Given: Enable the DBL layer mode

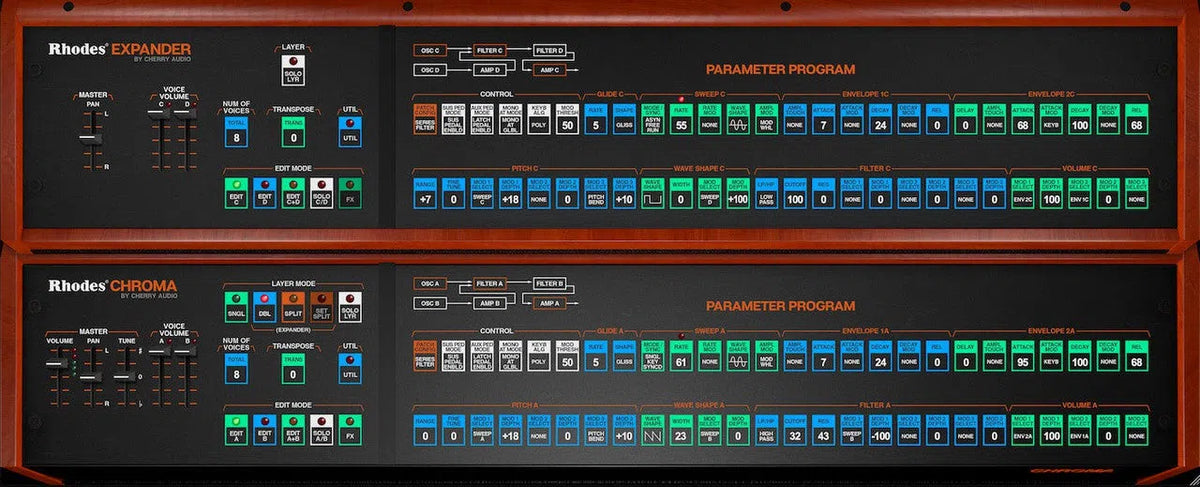Looking at the screenshot, I should point(263,307).
